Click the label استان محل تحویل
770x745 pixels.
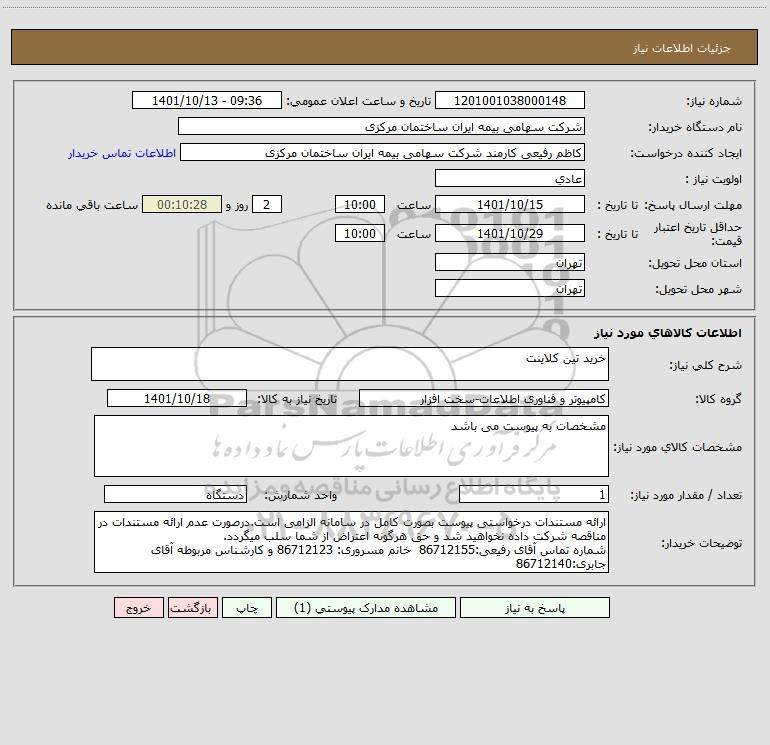click(695, 263)
